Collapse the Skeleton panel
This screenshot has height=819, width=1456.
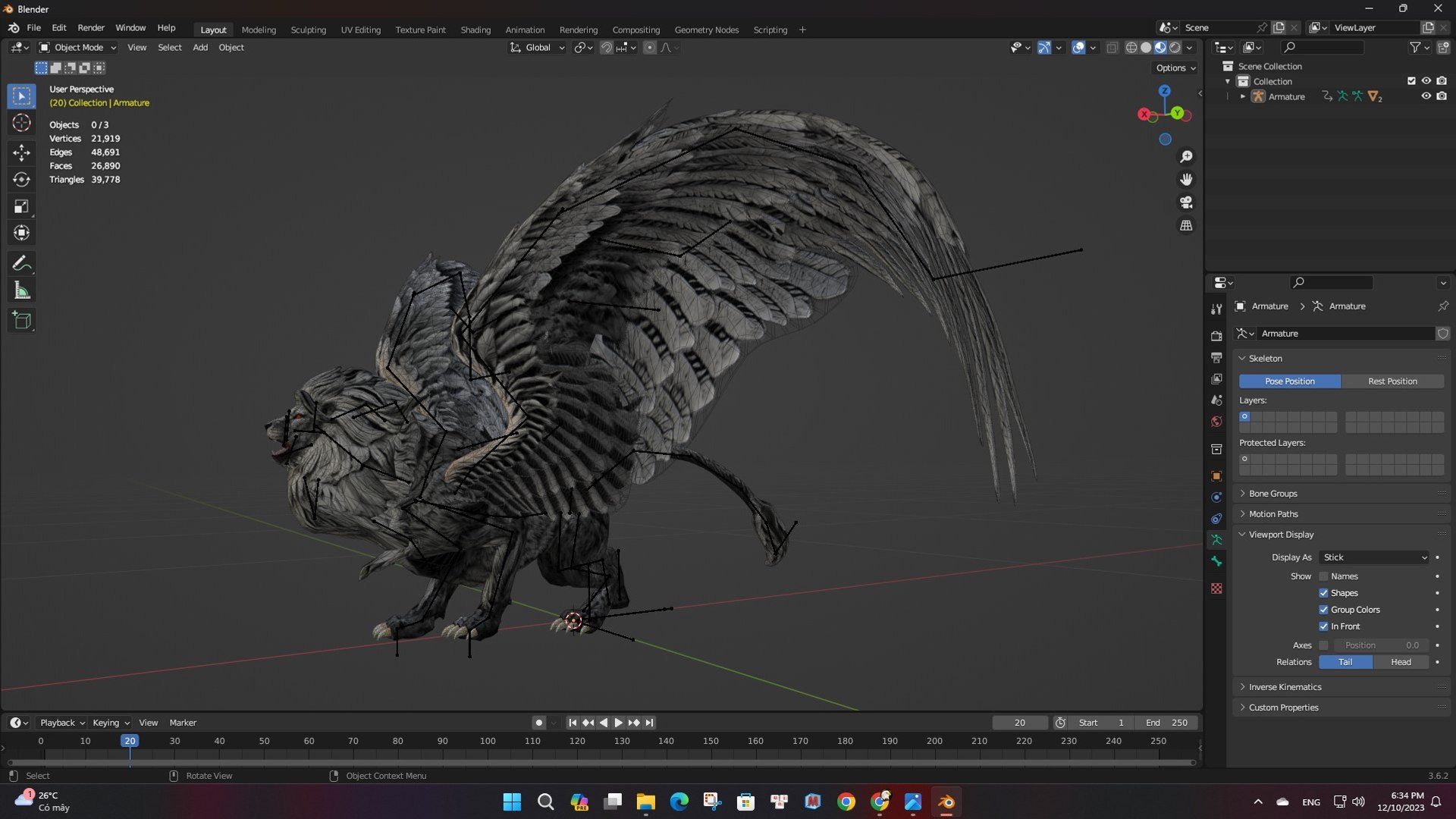coord(1265,359)
